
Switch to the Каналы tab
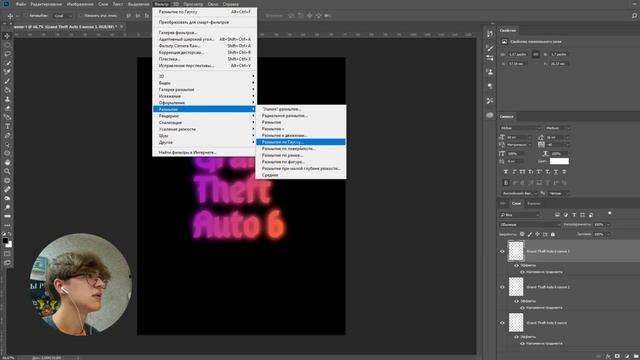(x=533, y=203)
